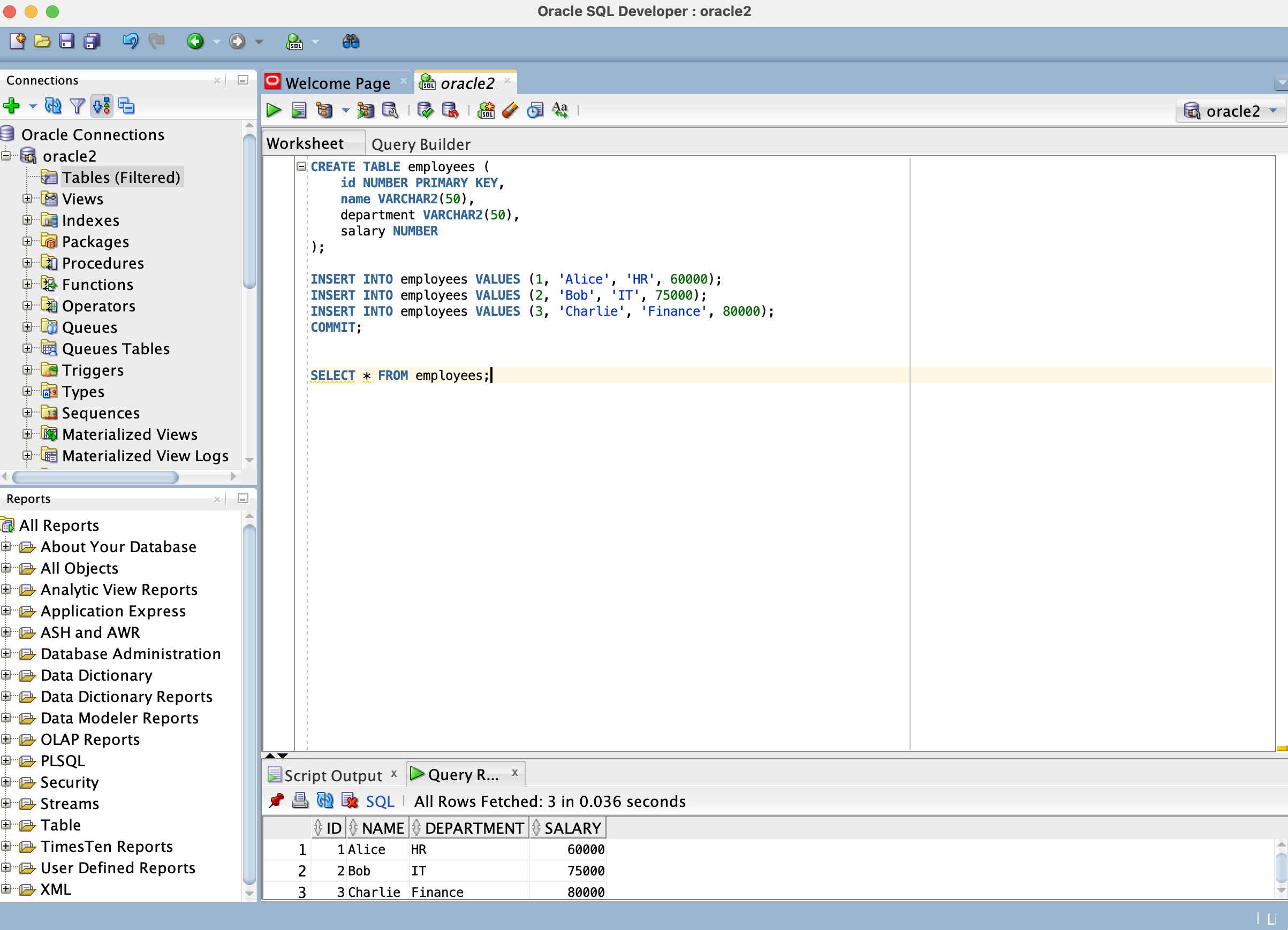Collapse the oracle2 connection node
Viewport: 1288px width, 930px height.
(6, 155)
